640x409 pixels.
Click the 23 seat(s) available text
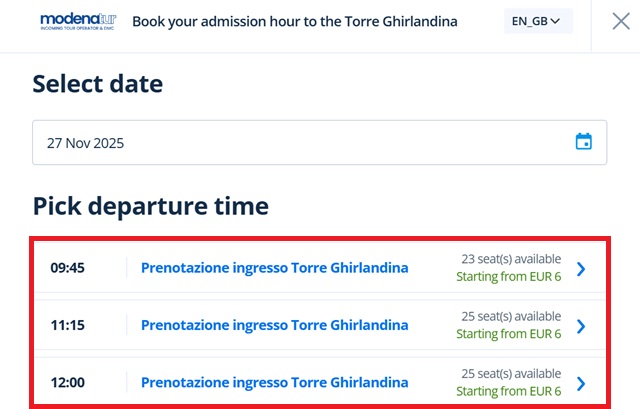tap(511, 259)
